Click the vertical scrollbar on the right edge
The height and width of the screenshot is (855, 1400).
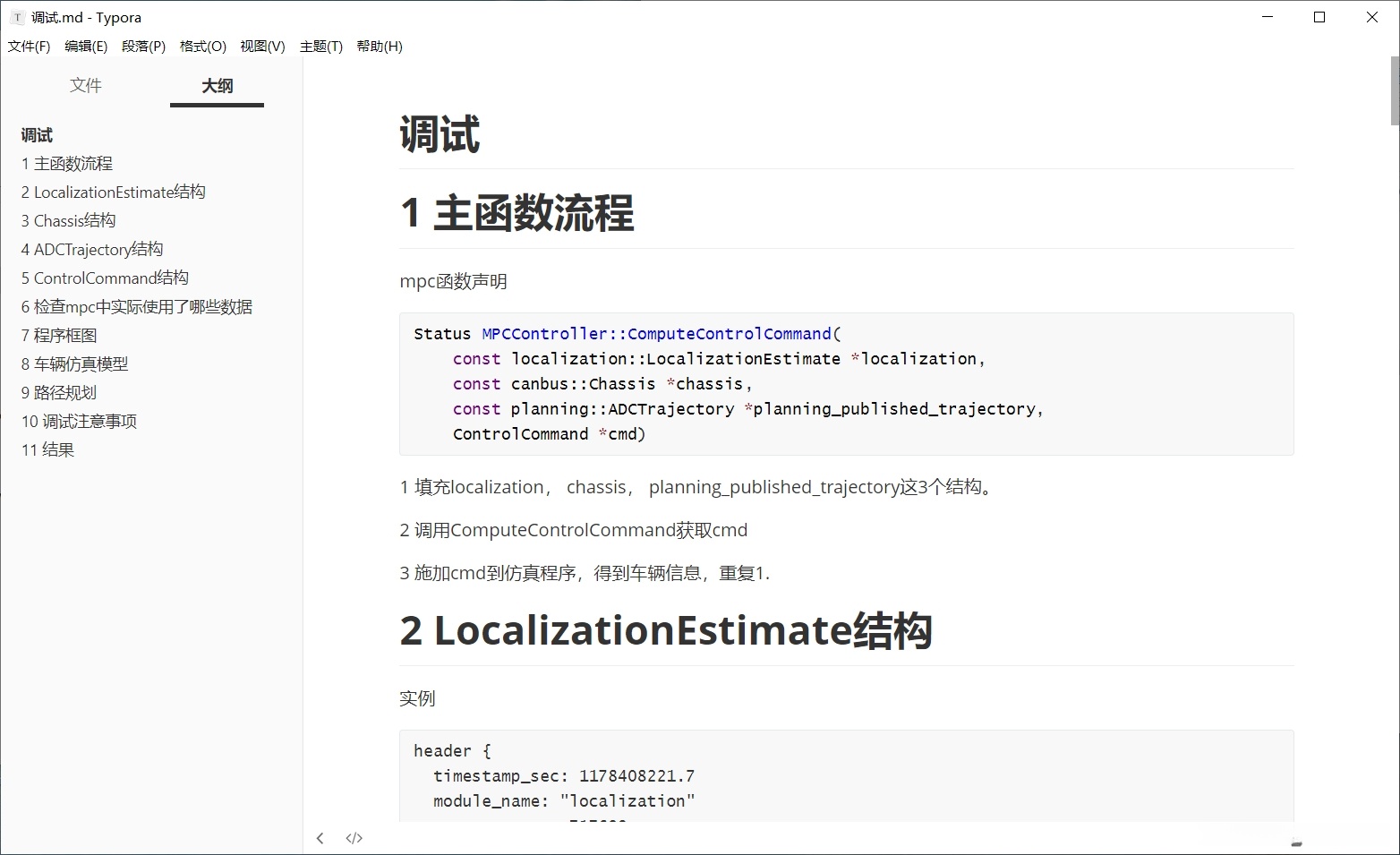(1393, 90)
